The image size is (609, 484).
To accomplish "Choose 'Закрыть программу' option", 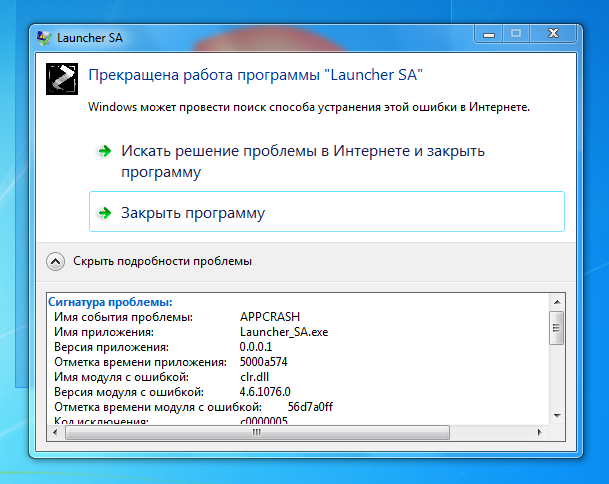I will tap(327, 212).
